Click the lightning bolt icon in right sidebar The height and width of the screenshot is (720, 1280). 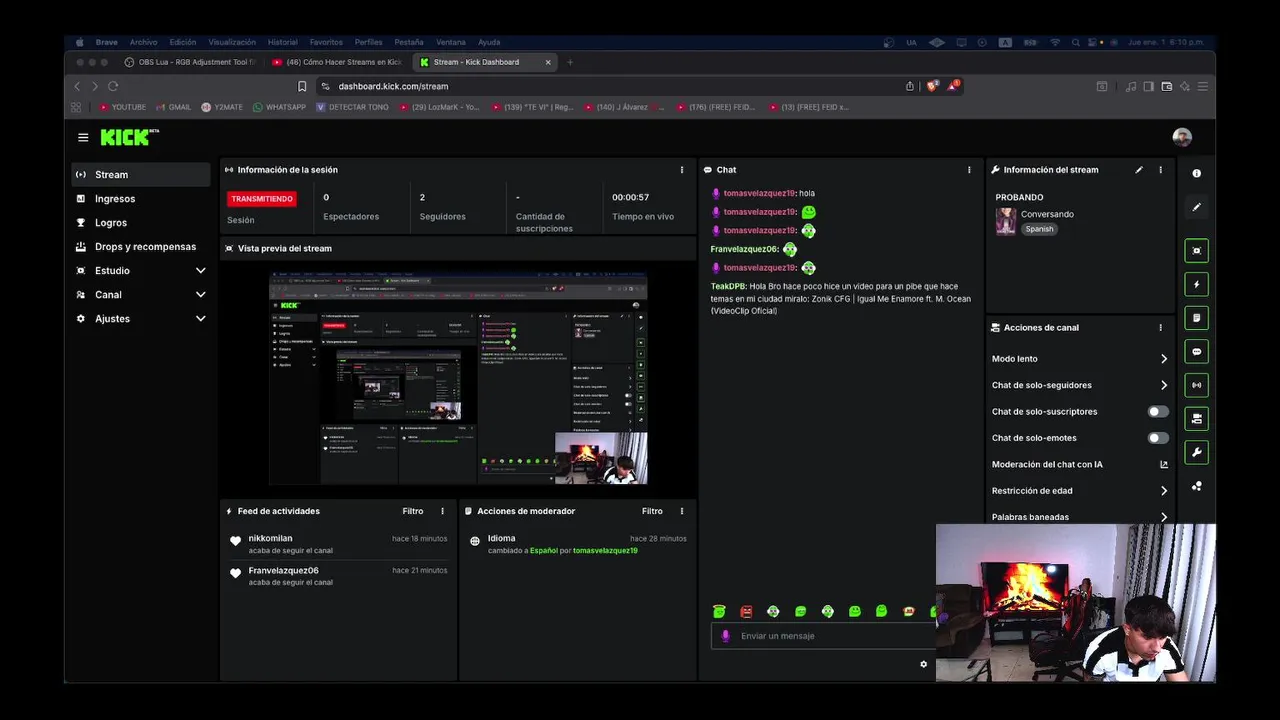[x=1196, y=285]
